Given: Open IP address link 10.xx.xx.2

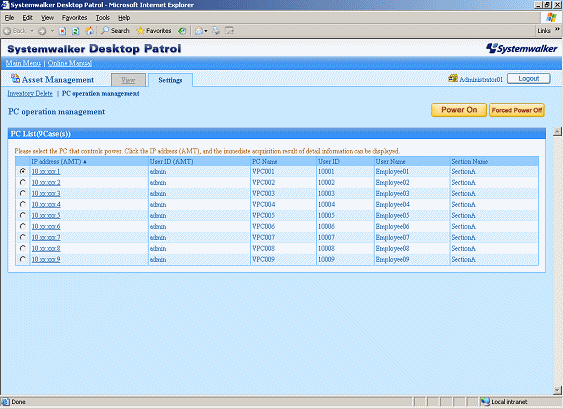Looking at the screenshot, I should 46,182.
